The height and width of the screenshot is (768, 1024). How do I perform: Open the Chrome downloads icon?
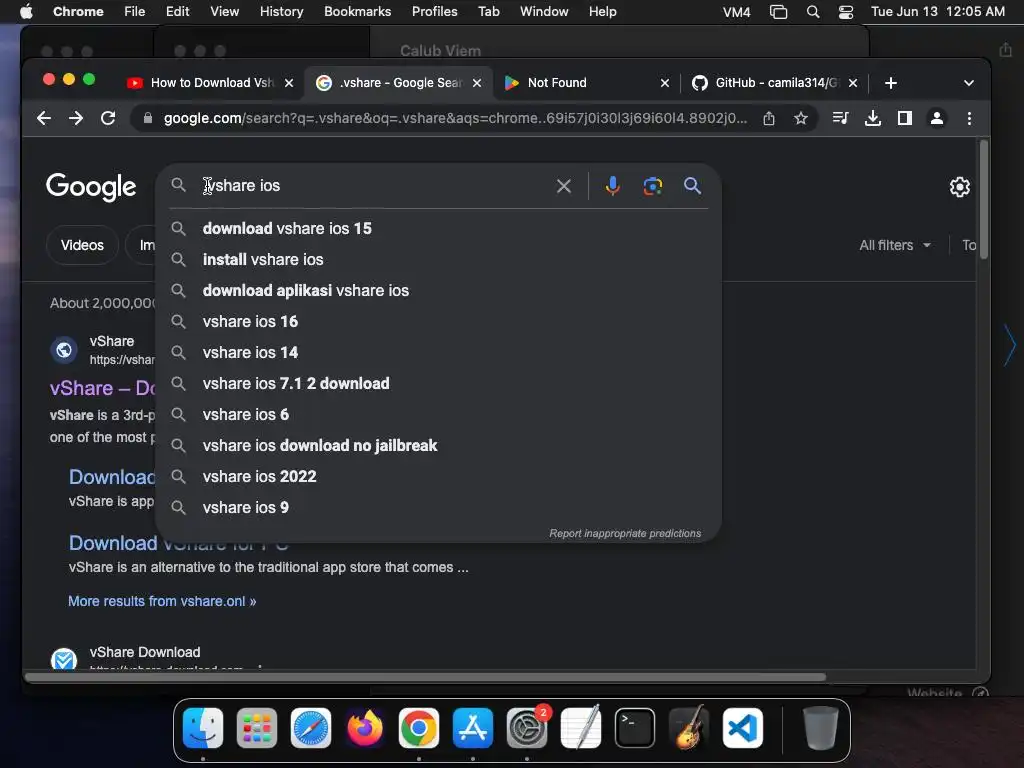(x=872, y=118)
